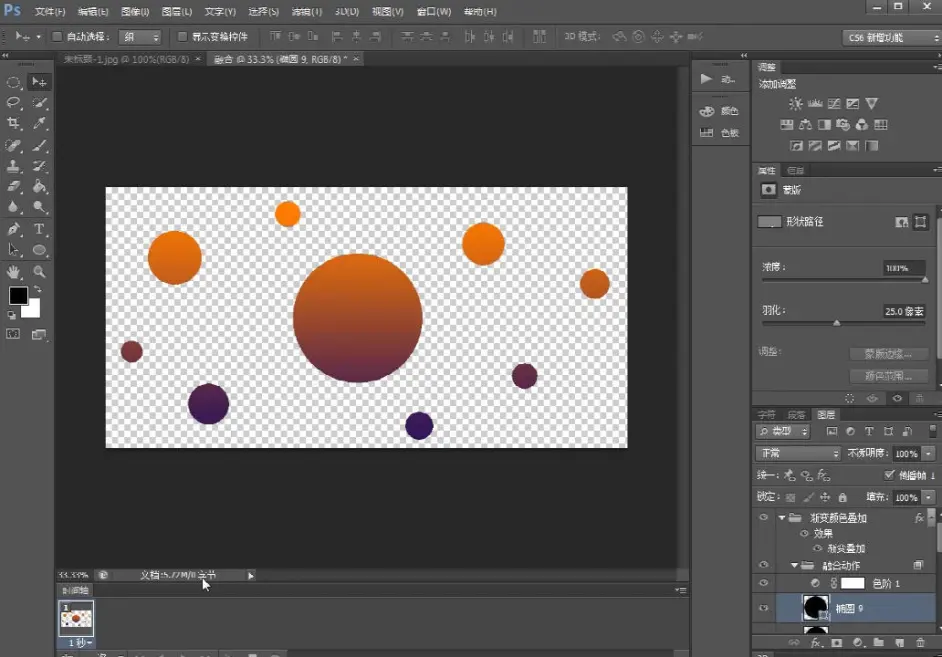942x657 pixels.
Task: Collapse the 渐变颜色叠加 layer group
Action: (781, 518)
